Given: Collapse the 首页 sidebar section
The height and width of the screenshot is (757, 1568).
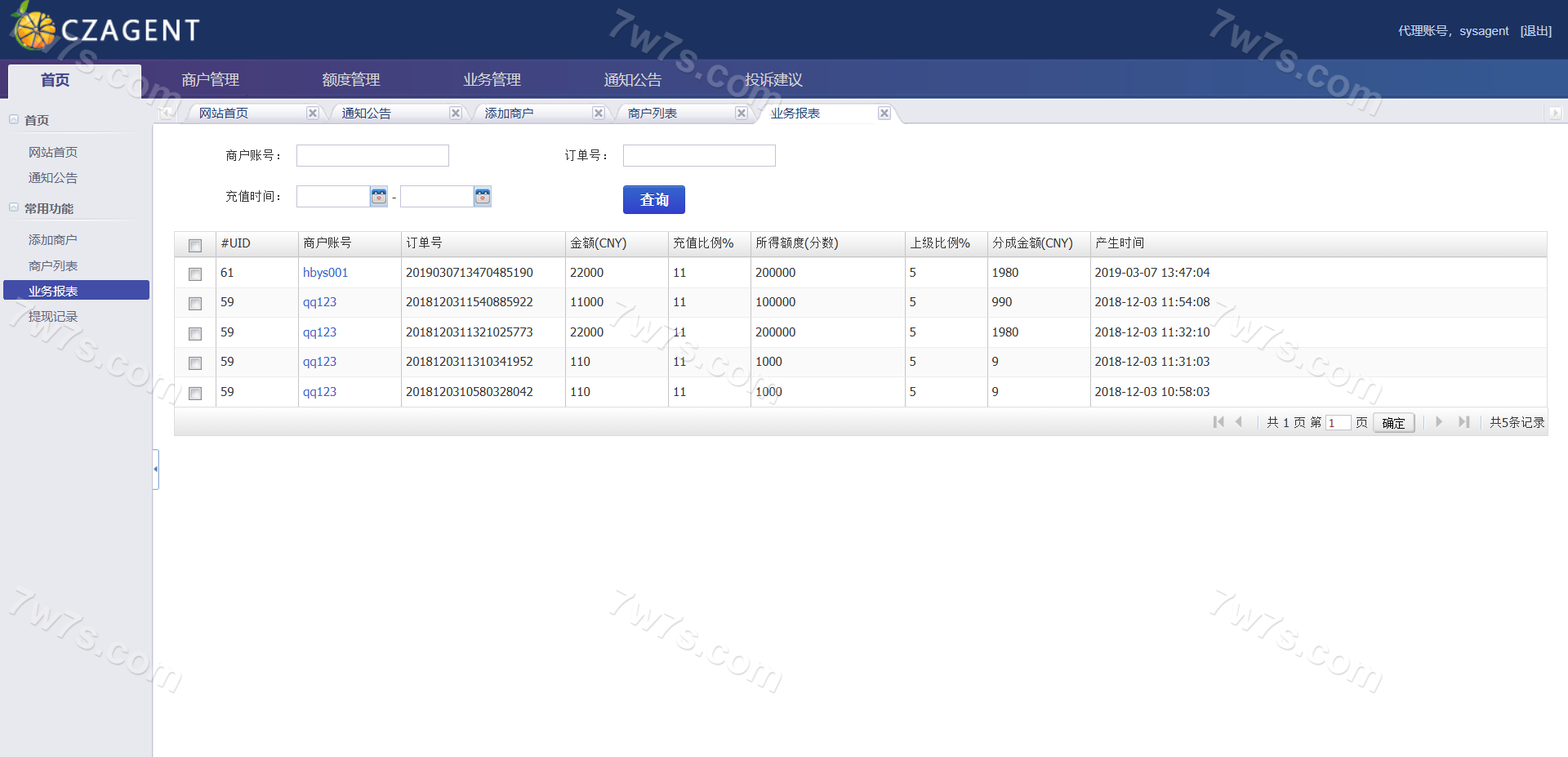Looking at the screenshot, I should pyautogui.click(x=14, y=119).
